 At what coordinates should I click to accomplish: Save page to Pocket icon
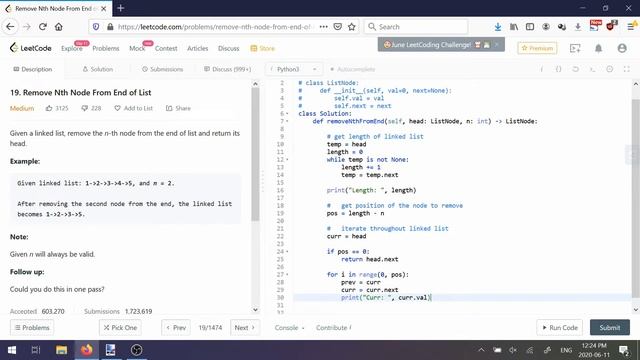(x=338, y=27)
